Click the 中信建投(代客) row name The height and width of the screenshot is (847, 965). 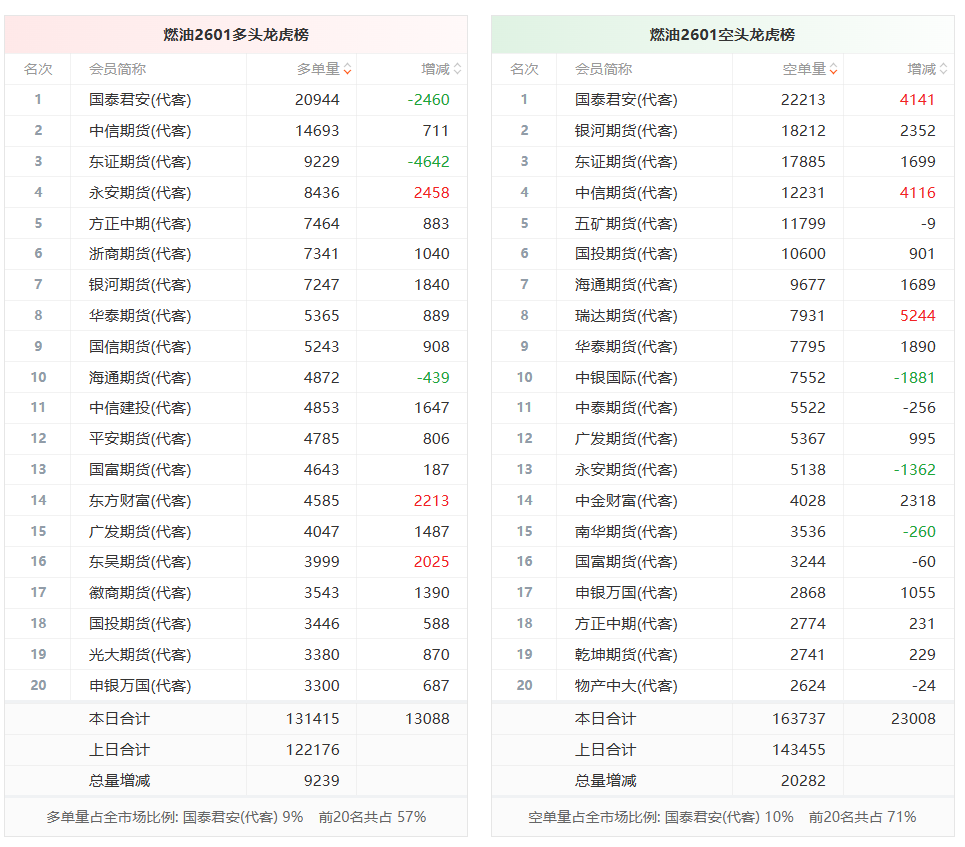(x=140, y=407)
